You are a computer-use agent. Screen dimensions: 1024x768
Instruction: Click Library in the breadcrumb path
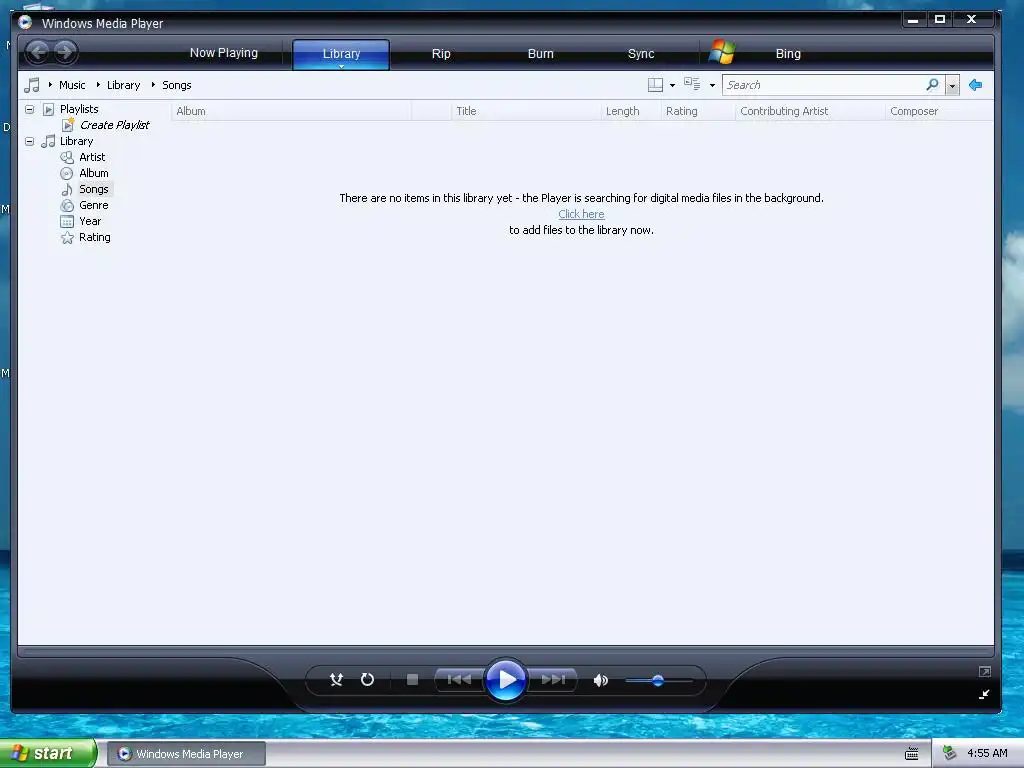click(123, 85)
